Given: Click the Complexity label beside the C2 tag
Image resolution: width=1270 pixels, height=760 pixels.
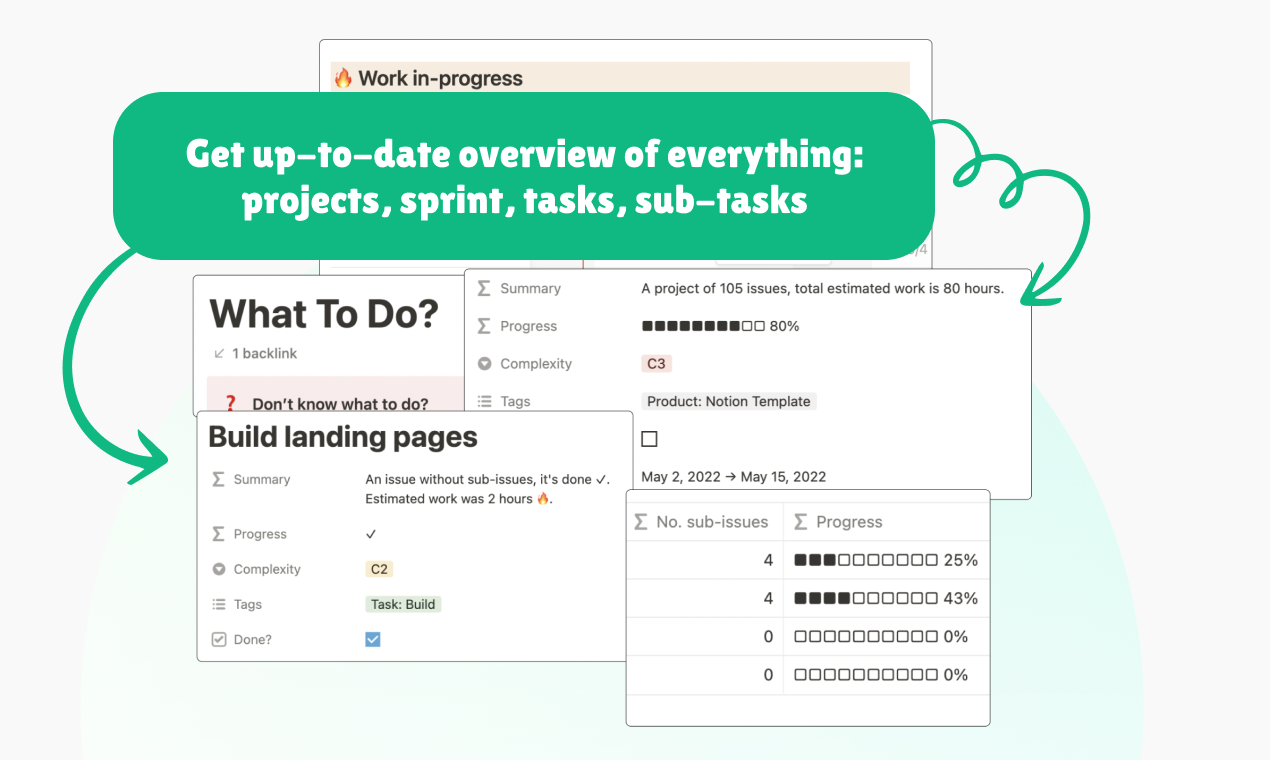Looking at the screenshot, I should point(267,569).
